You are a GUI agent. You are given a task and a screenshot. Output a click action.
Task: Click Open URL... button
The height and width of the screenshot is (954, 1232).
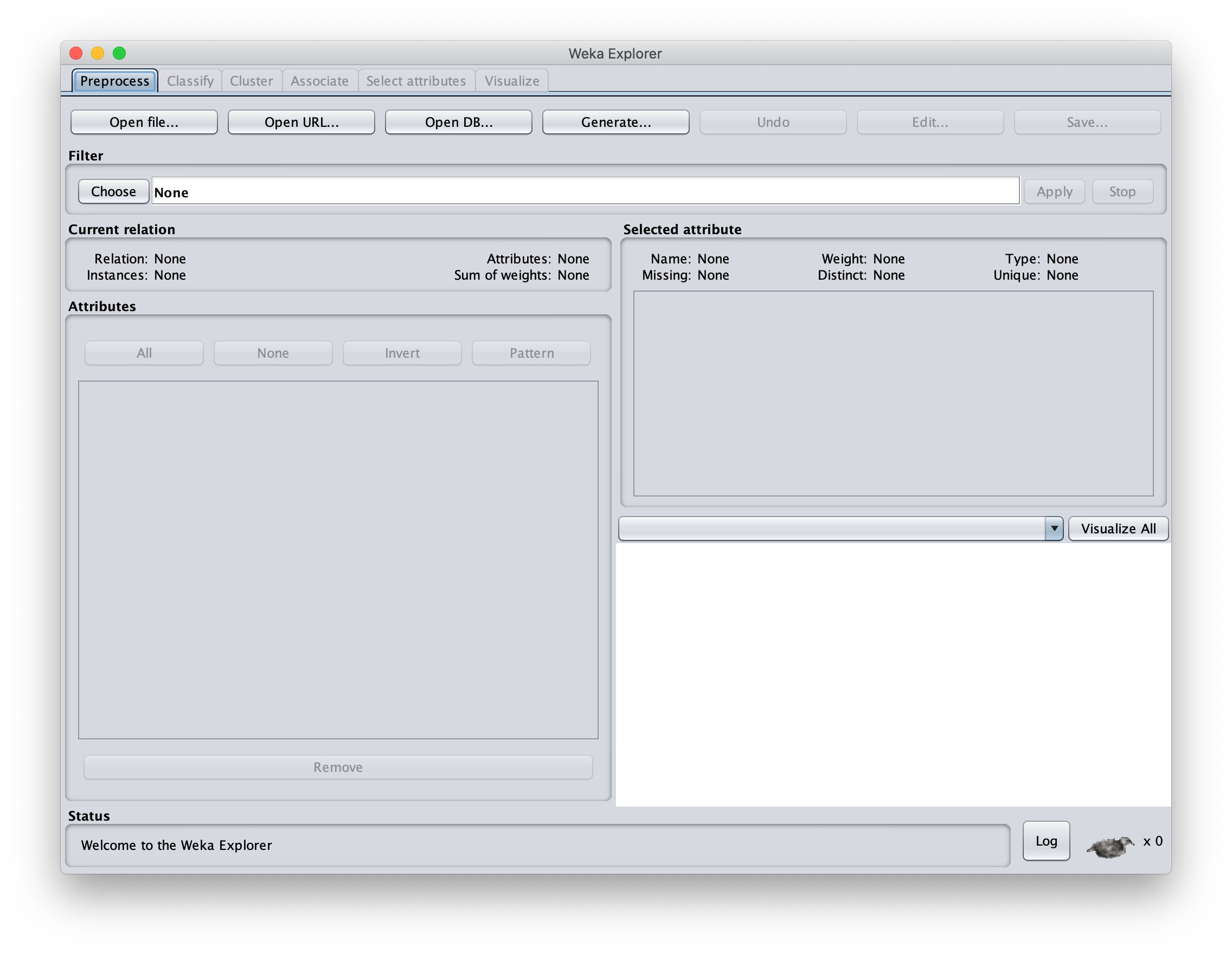[301, 123]
